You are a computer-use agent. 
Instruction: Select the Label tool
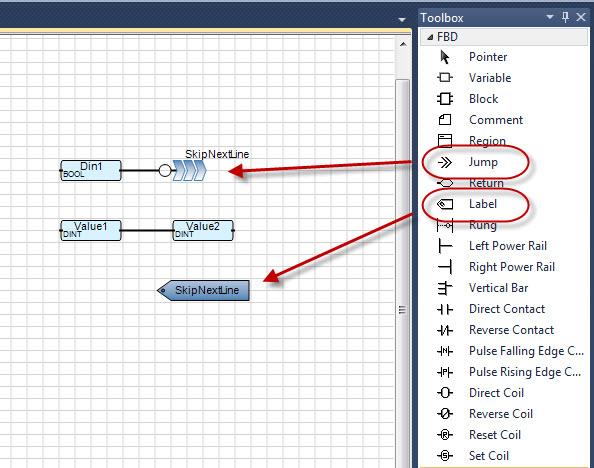click(x=483, y=204)
